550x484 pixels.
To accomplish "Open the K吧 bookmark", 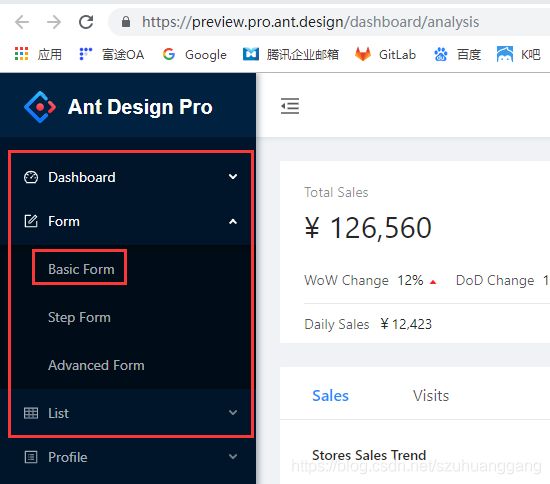I will click(518, 54).
